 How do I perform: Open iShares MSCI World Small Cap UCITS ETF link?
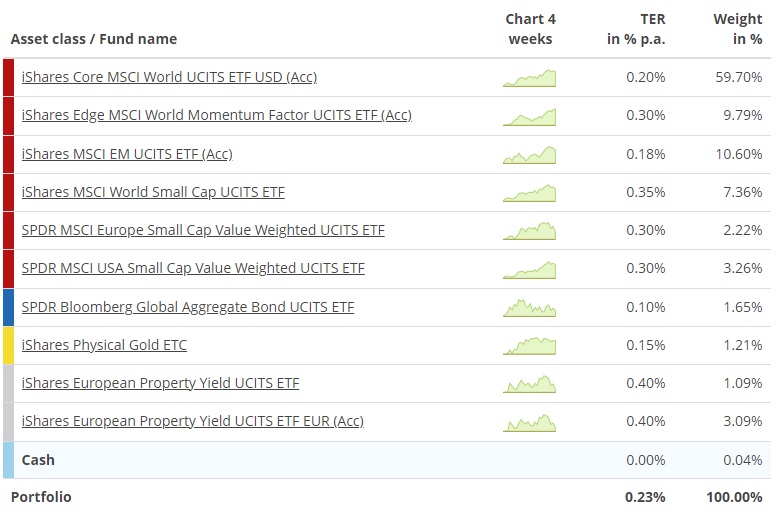point(153,192)
